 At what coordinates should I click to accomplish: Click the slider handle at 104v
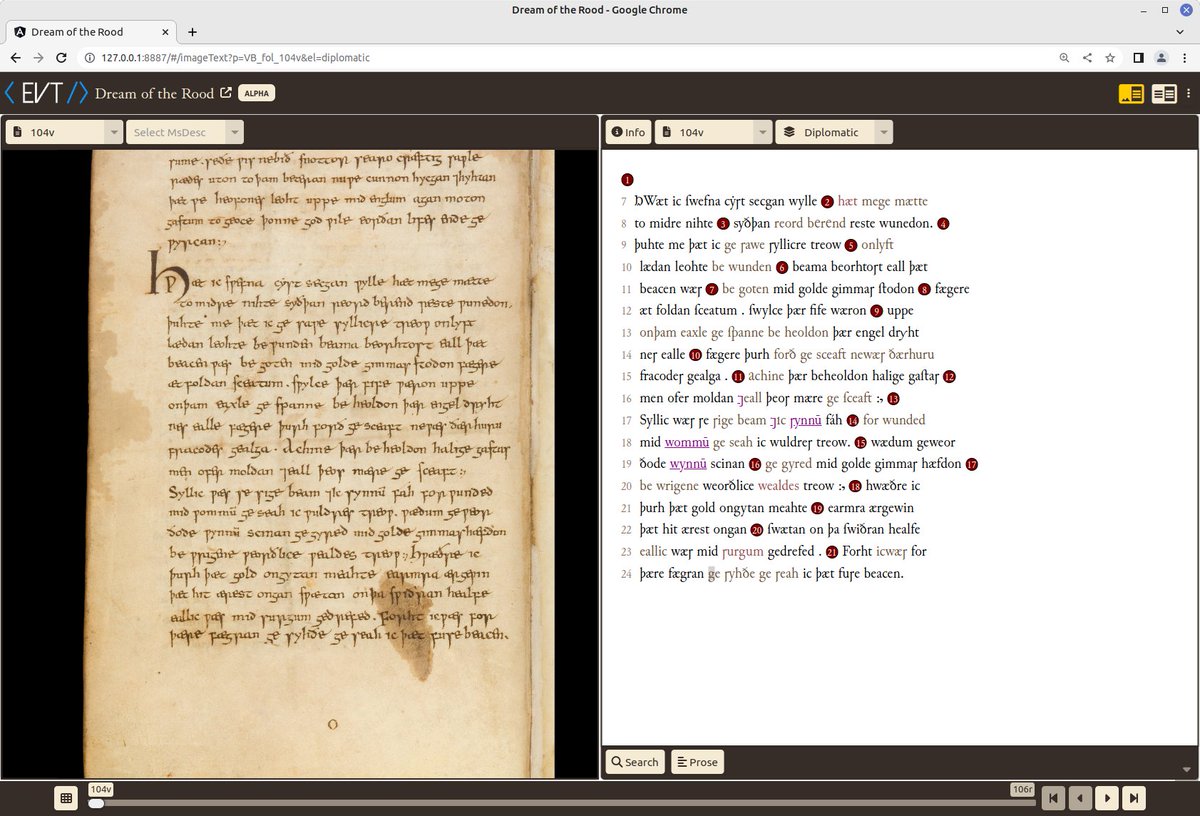point(95,802)
